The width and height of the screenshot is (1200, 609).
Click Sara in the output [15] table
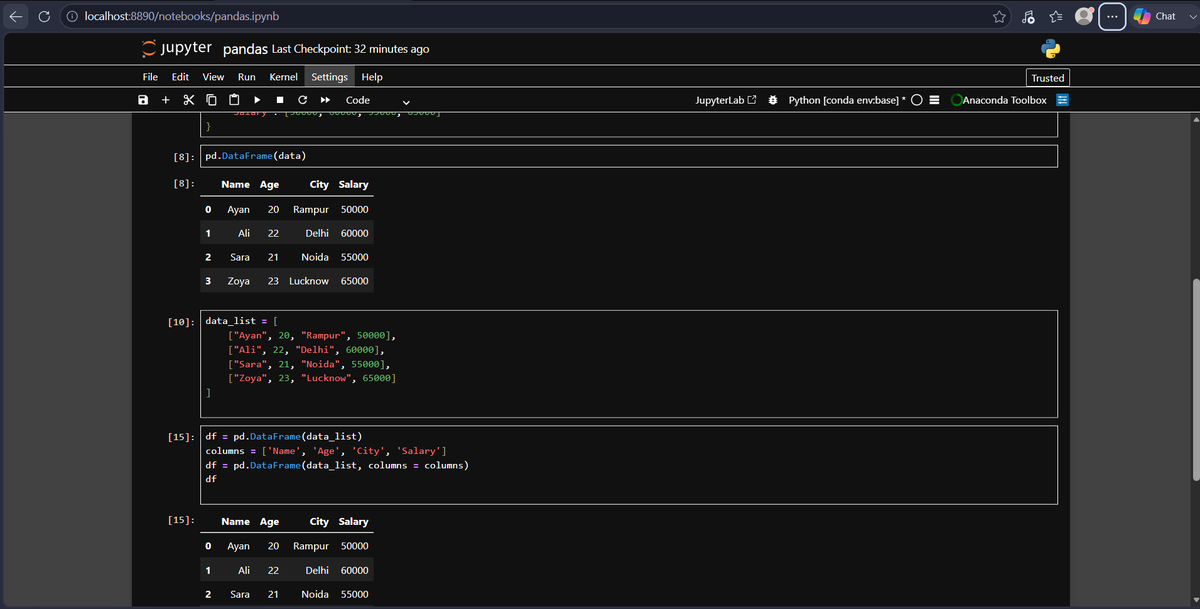click(240, 594)
